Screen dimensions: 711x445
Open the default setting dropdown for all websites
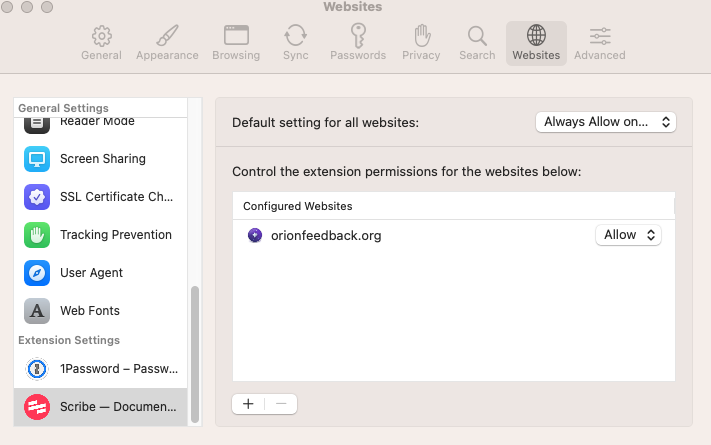click(x=606, y=122)
